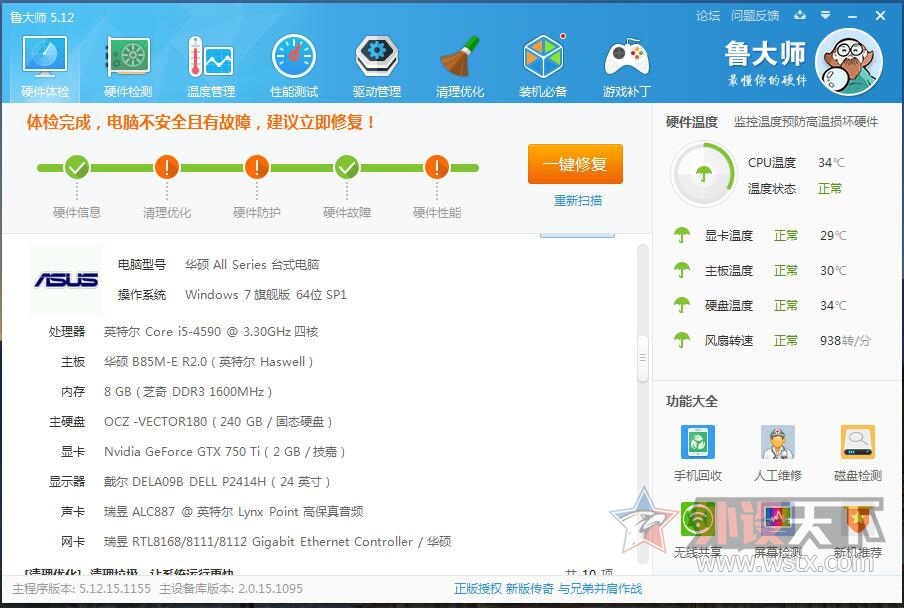Click the circular CPU temperature gauge

[x=704, y=173]
